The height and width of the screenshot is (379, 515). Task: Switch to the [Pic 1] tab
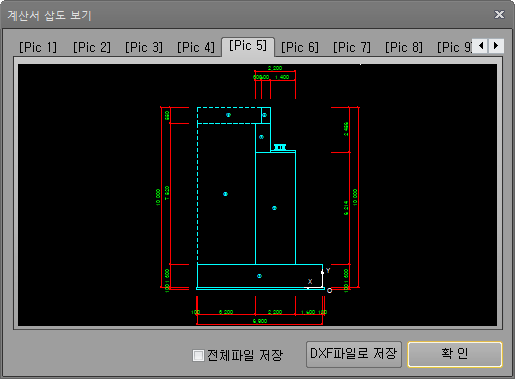point(38,47)
